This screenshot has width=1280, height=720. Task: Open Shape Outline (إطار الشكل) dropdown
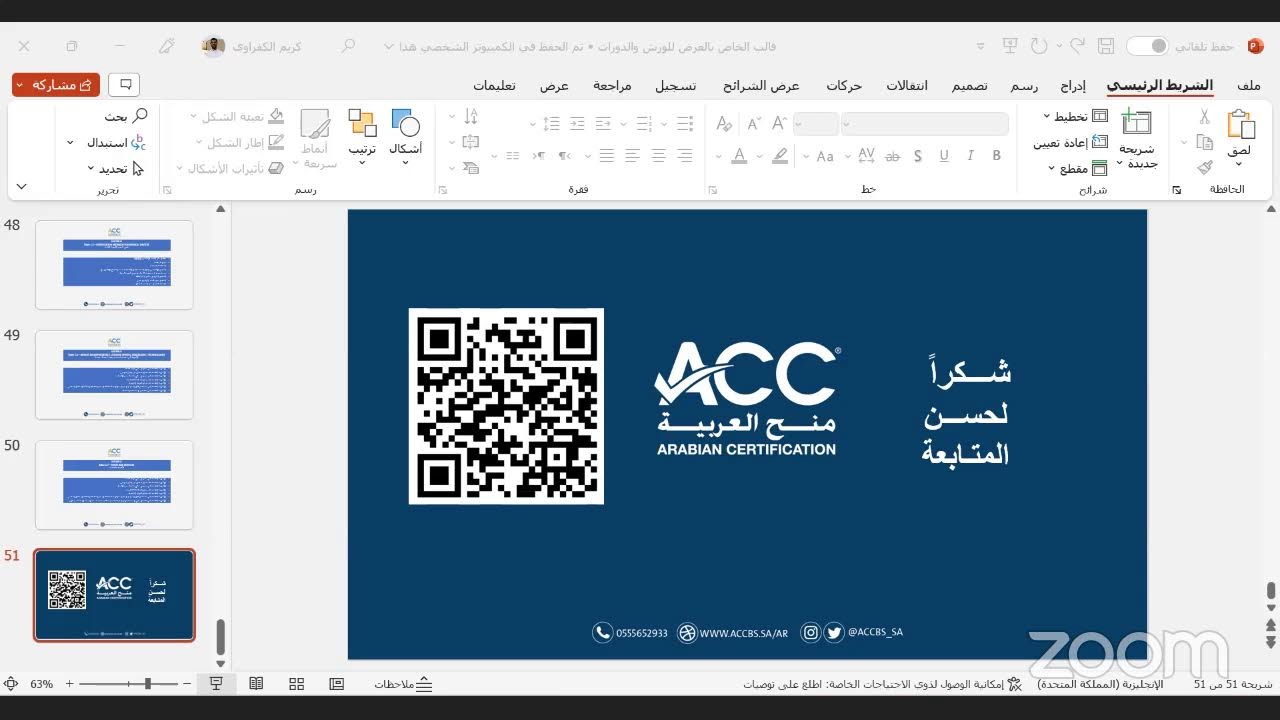pos(240,143)
